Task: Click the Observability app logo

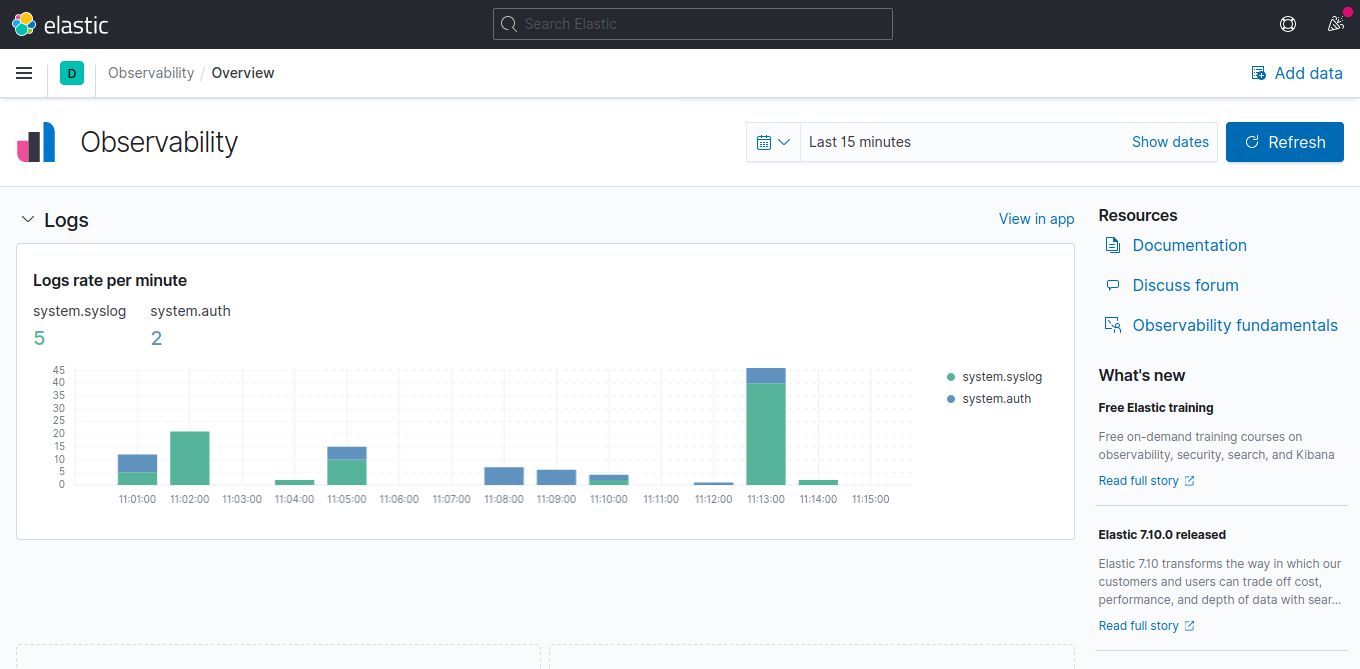Action: point(36,142)
